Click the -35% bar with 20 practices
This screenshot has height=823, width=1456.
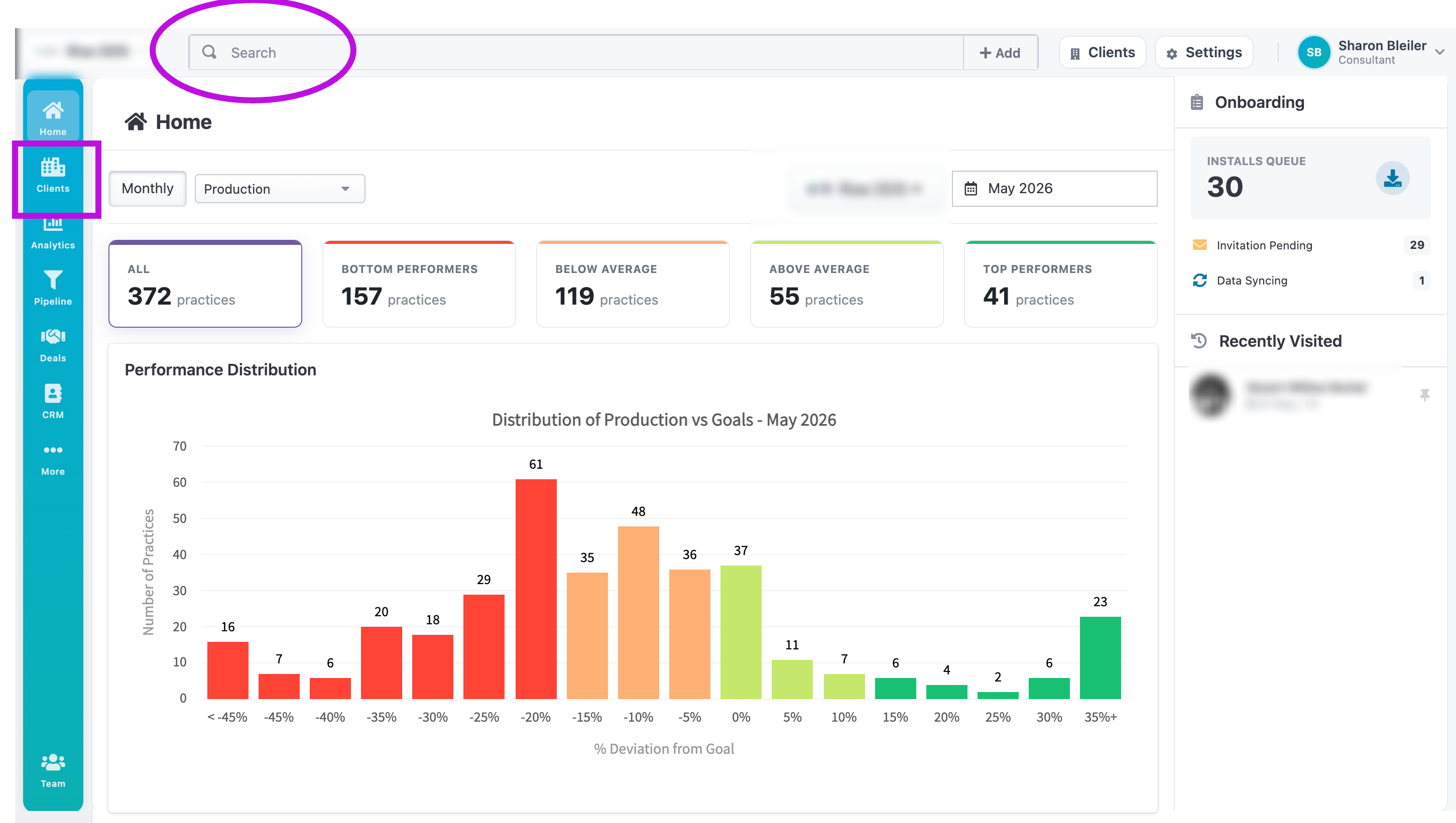(x=381, y=663)
